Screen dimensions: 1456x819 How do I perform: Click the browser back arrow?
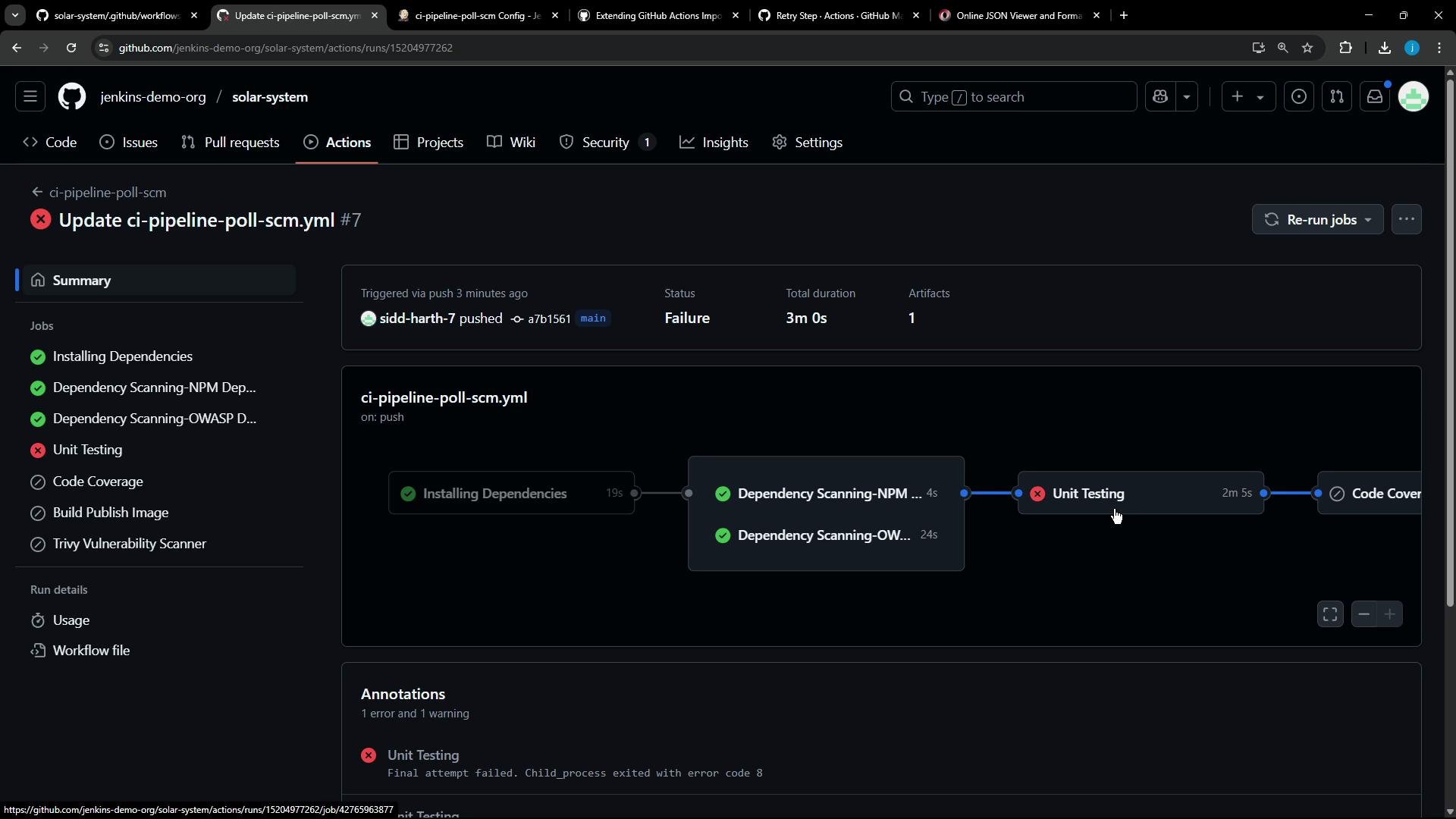(x=17, y=48)
